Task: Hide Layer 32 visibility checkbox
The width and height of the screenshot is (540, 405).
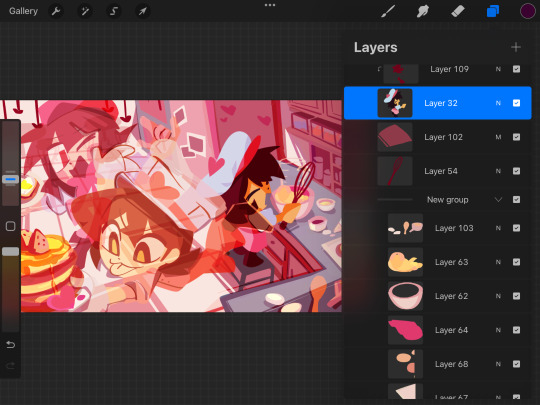Action: point(516,103)
